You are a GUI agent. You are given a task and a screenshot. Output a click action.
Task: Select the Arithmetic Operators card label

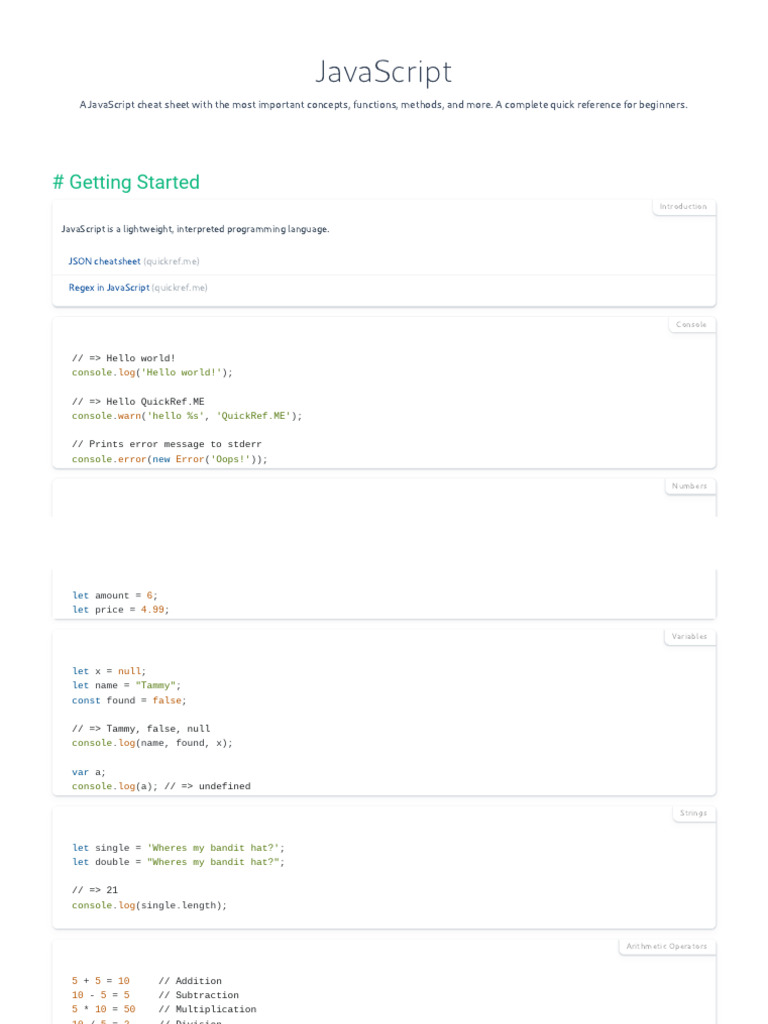point(666,946)
